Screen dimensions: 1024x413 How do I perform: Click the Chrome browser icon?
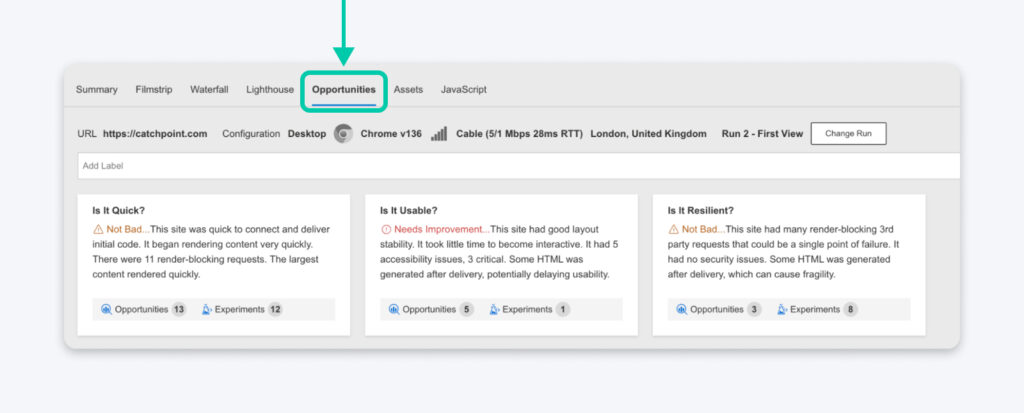tap(343, 134)
